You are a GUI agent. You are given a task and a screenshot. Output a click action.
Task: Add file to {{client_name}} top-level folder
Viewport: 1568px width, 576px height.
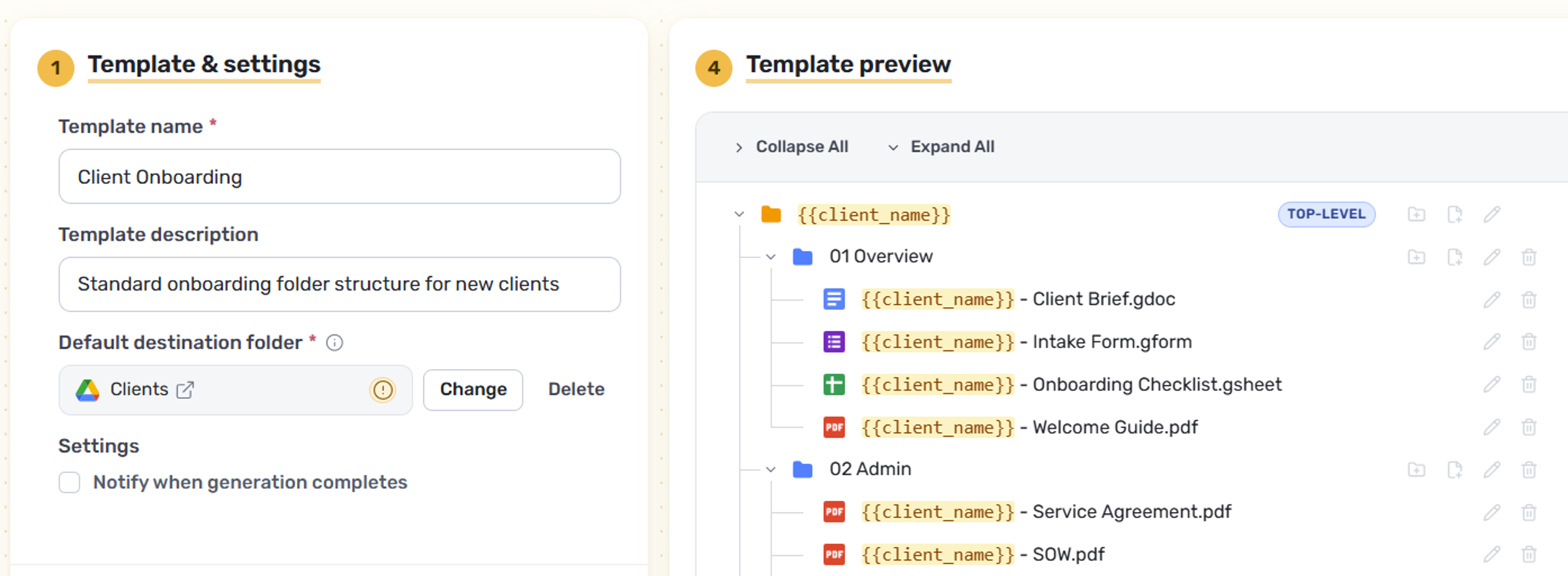1454,214
